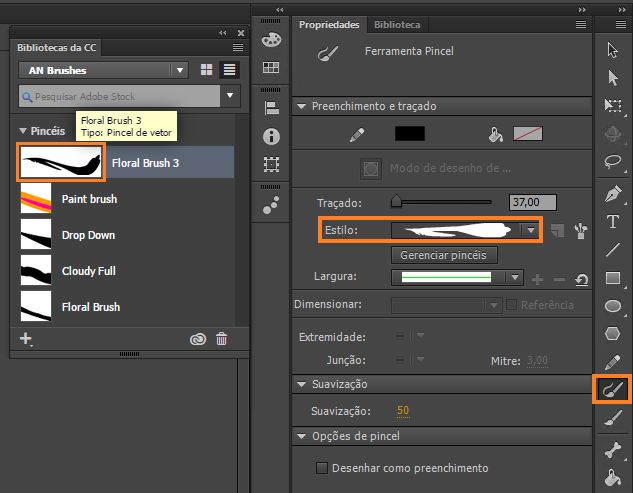
Task: Select the Subselection tool
Action: [x=612, y=78]
